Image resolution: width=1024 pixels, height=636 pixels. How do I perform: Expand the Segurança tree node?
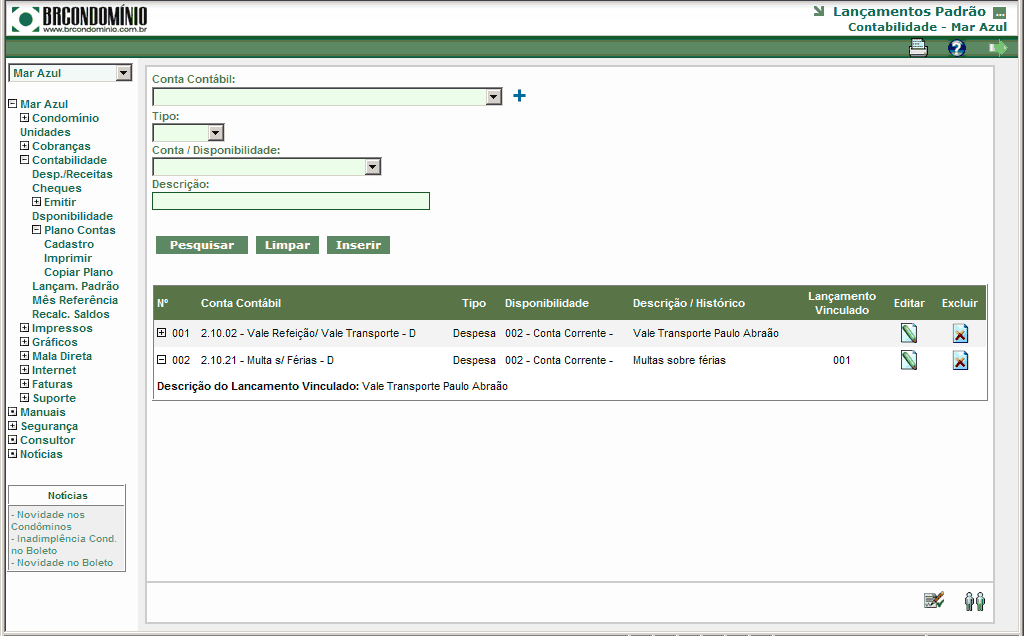[x=12, y=426]
